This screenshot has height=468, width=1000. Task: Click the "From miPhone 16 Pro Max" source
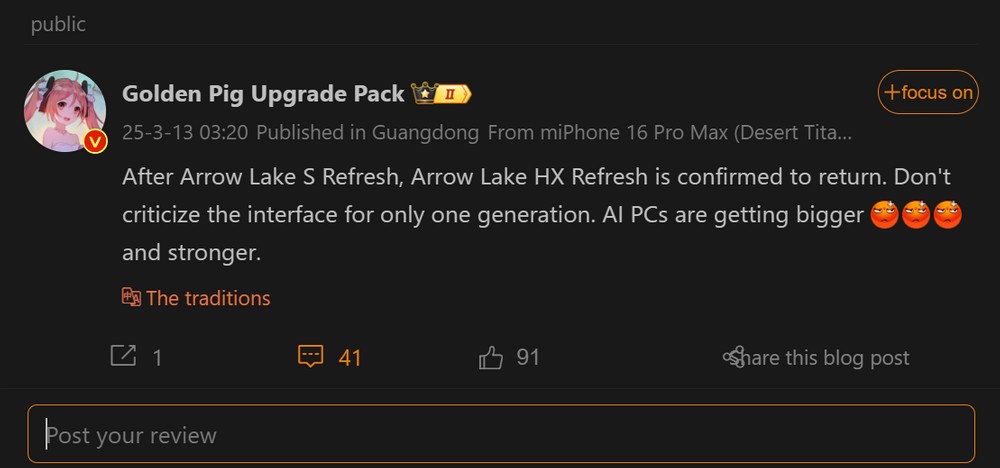[669, 132]
